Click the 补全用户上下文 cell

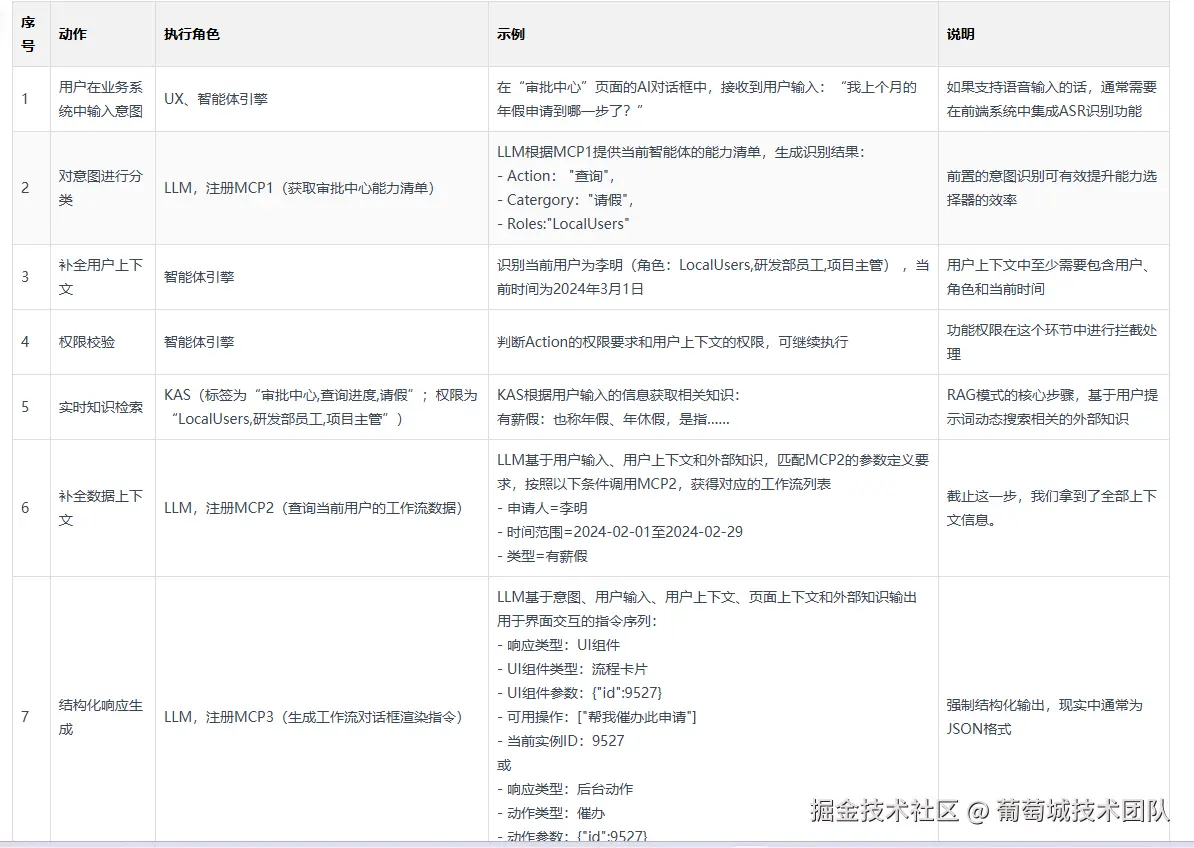103,277
